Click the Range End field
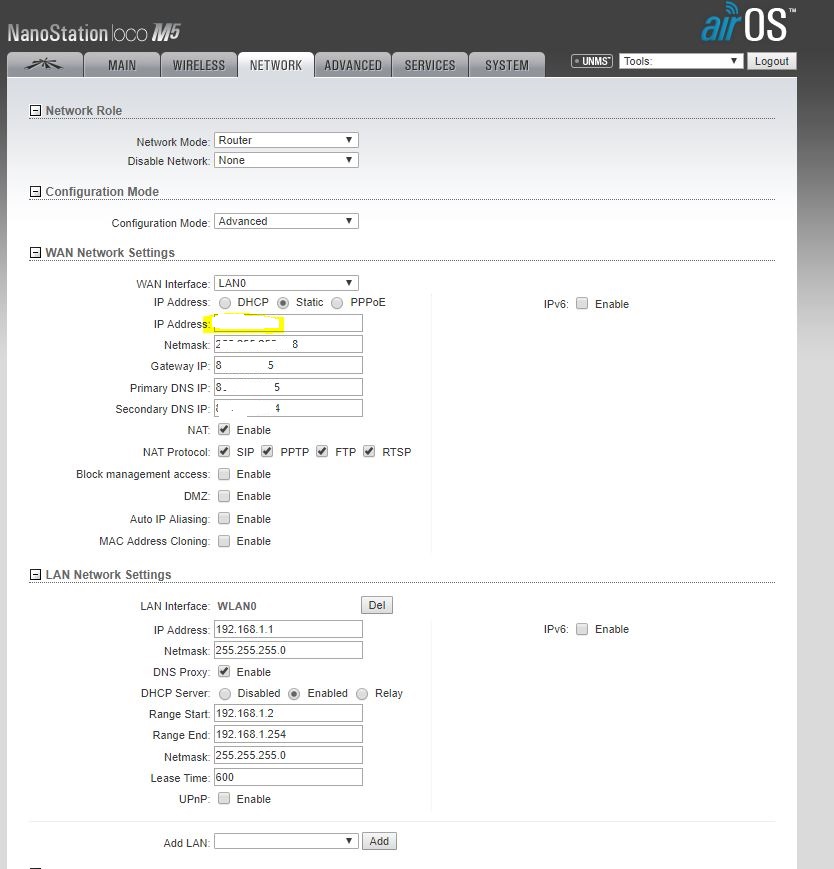 [288, 734]
